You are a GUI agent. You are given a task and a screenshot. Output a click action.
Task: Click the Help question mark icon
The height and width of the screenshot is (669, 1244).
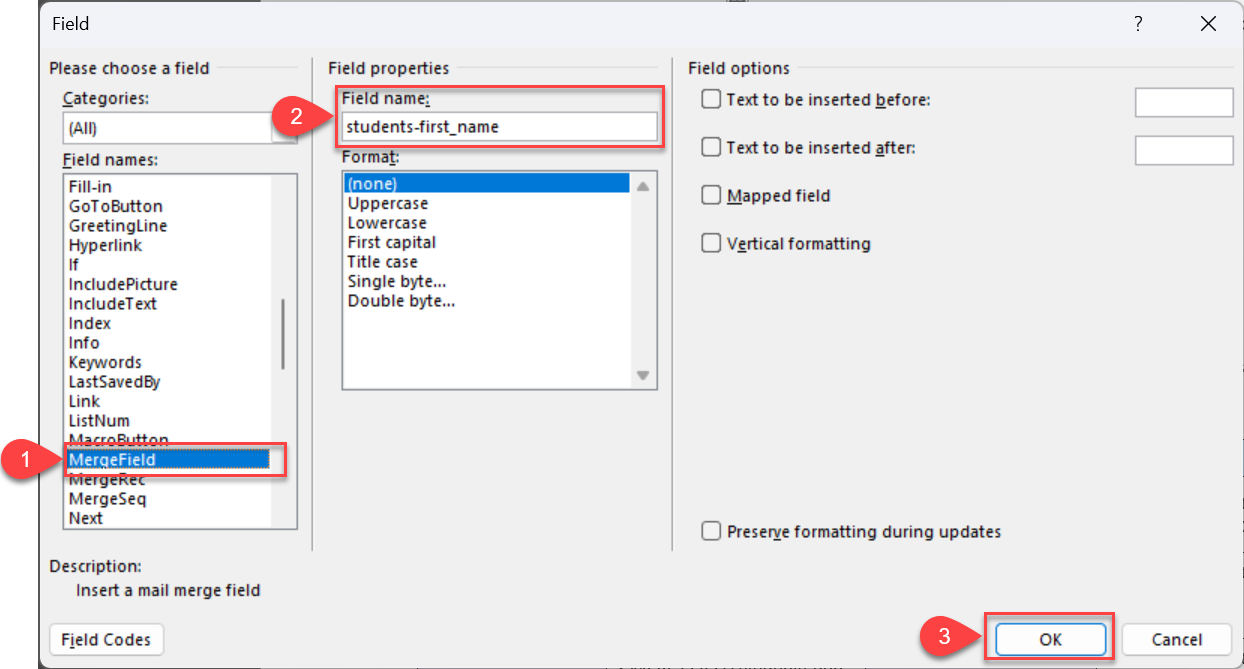pos(1138,24)
